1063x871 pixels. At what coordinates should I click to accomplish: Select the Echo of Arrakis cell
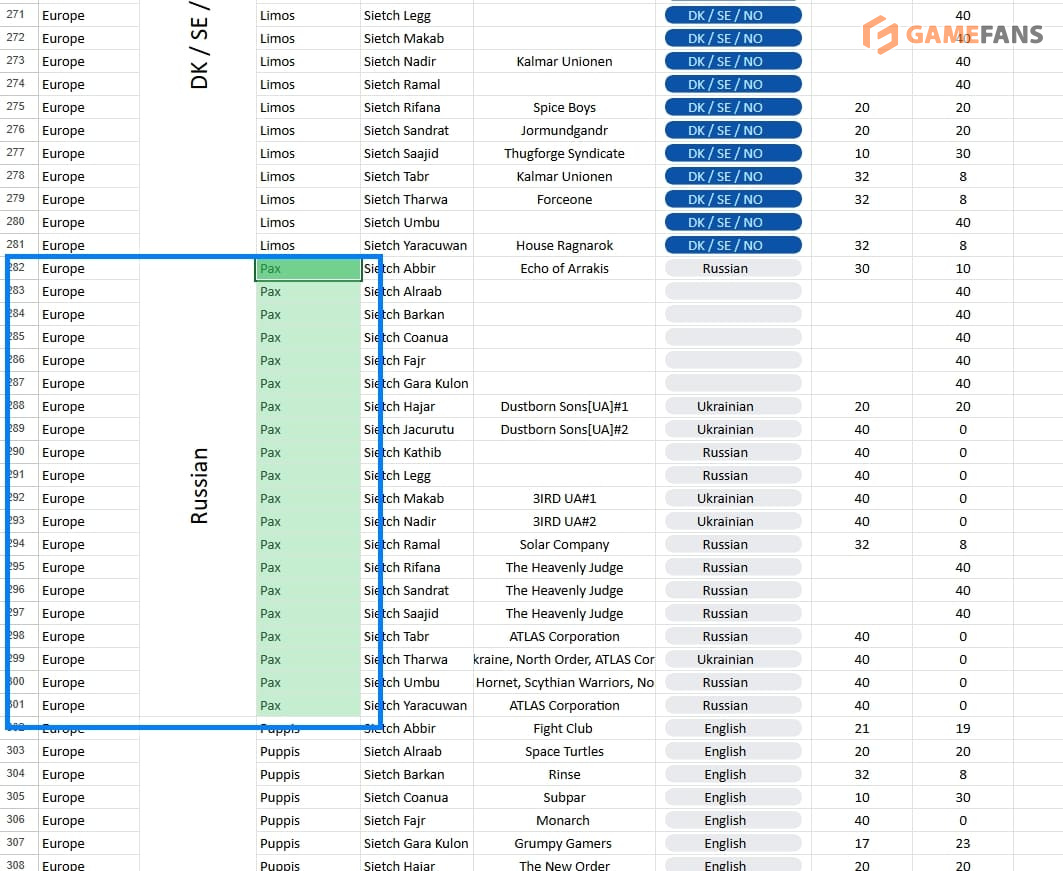click(564, 268)
